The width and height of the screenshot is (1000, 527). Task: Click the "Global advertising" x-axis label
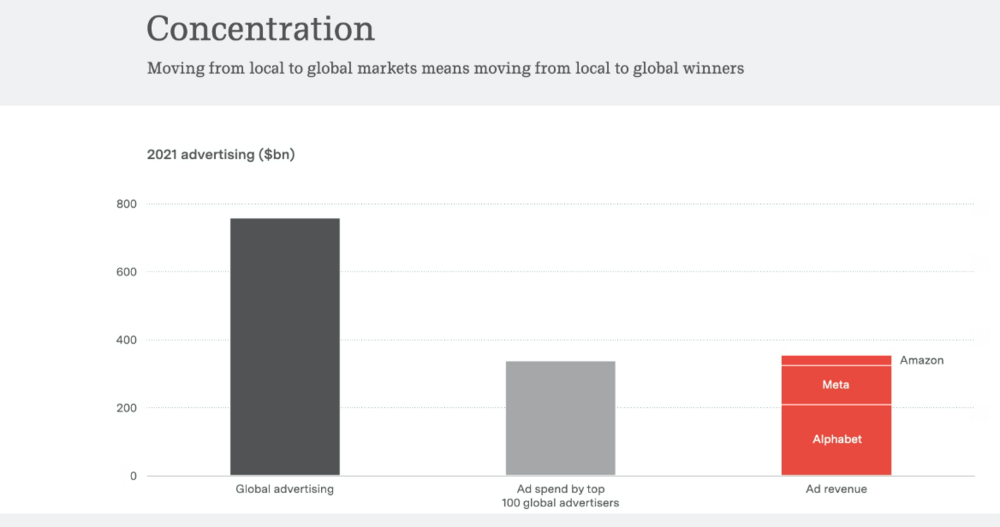click(x=285, y=489)
